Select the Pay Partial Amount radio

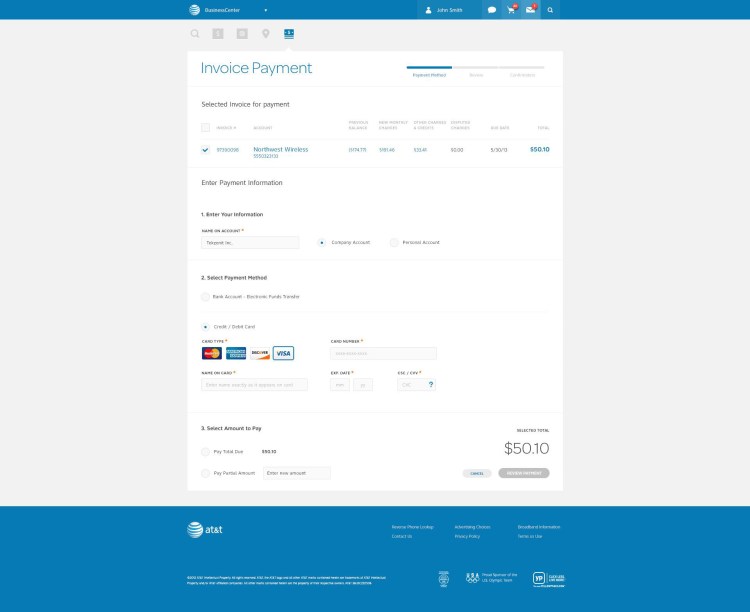tap(206, 473)
